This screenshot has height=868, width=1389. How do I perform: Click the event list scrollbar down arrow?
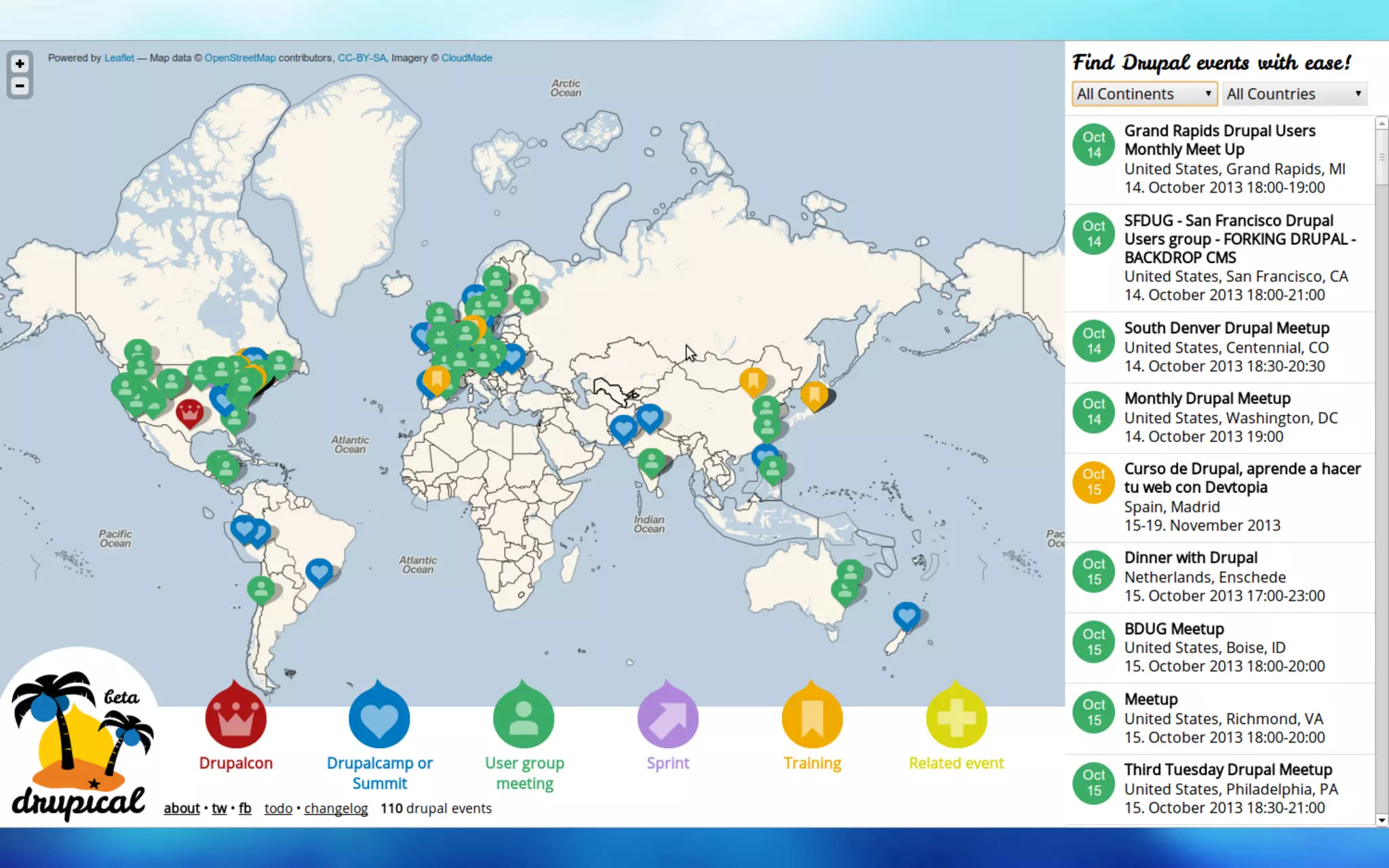(x=1382, y=820)
